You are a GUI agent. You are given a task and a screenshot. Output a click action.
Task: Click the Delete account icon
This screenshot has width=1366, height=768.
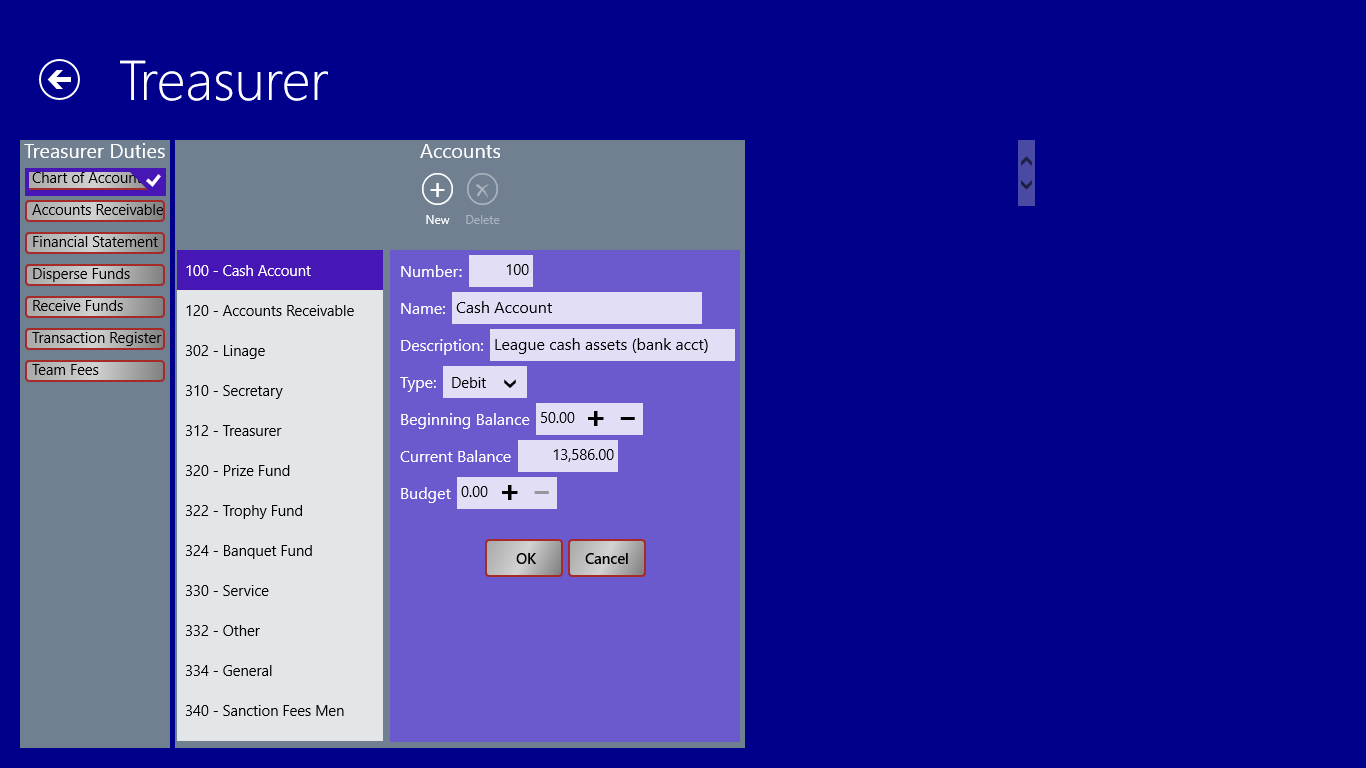click(x=482, y=189)
